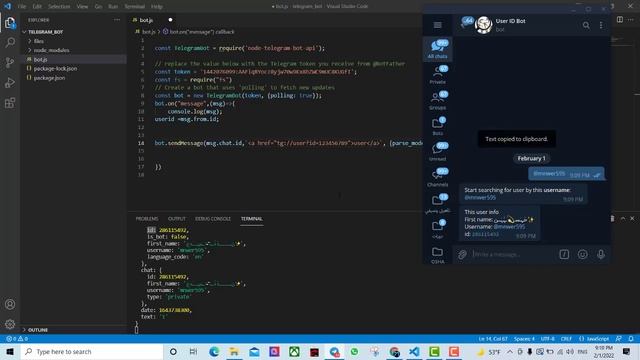
Task: Split the VS Code editor to the right
Action: pyautogui.click(x=620, y=20)
